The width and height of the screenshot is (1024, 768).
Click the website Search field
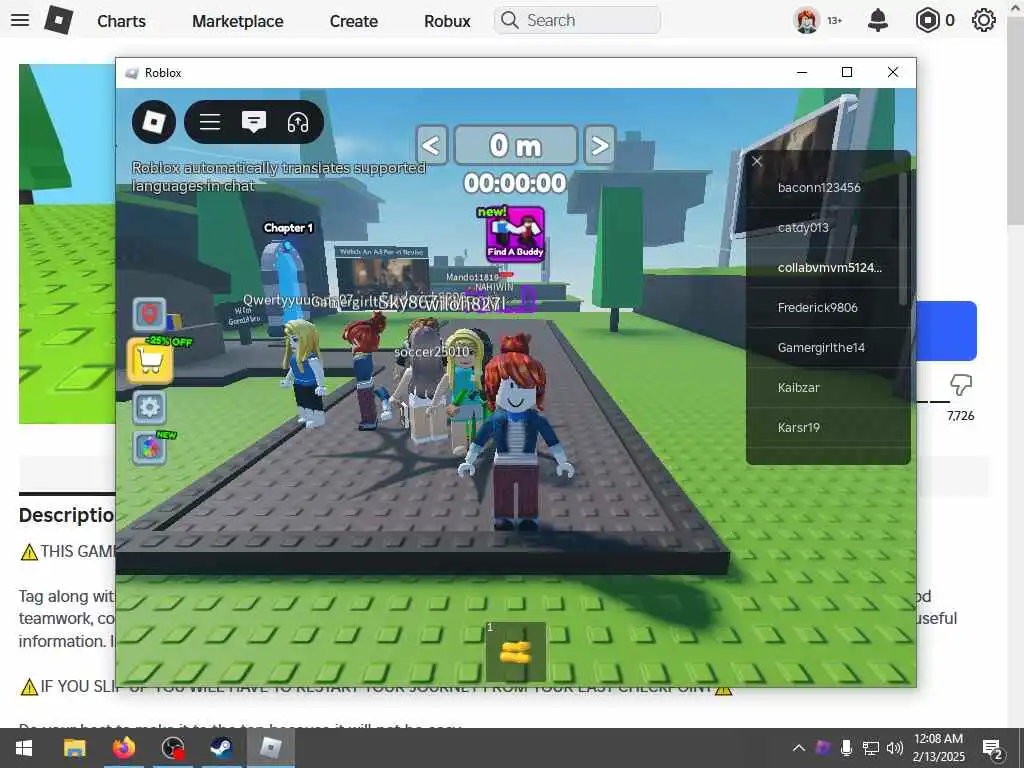tap(577, 20)
